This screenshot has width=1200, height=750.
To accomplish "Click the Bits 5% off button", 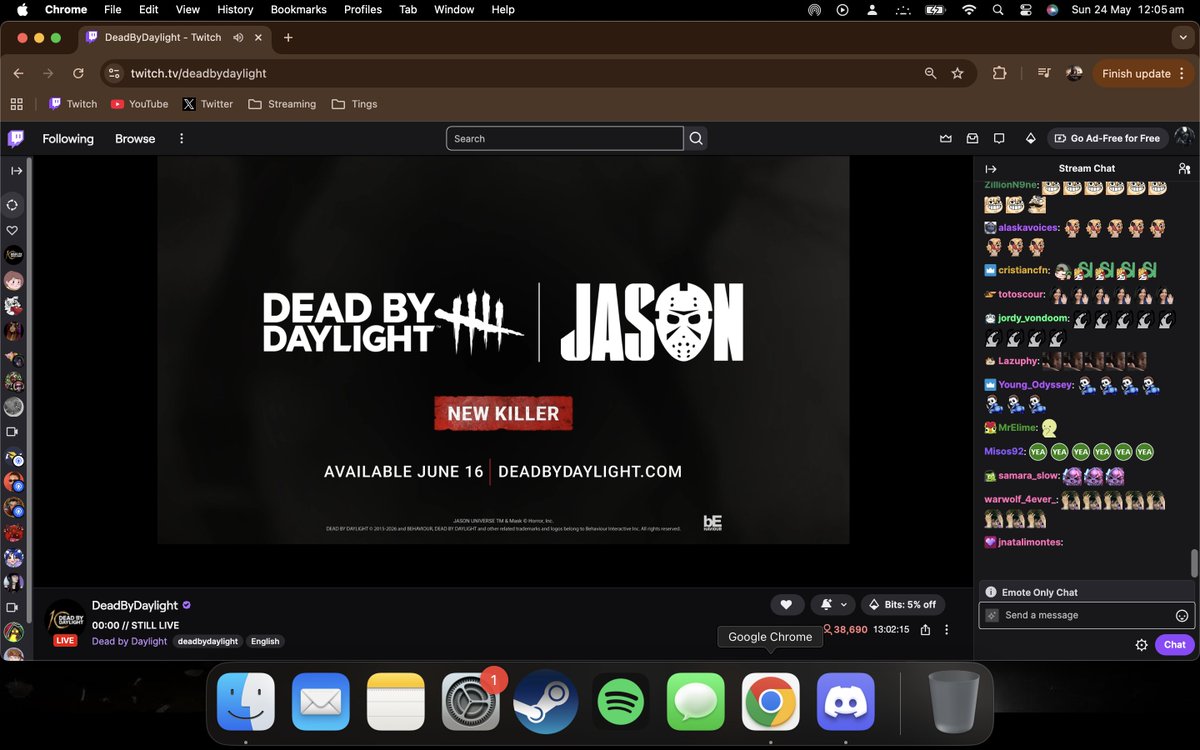I will pyautogui.click(x=903, y=604).
